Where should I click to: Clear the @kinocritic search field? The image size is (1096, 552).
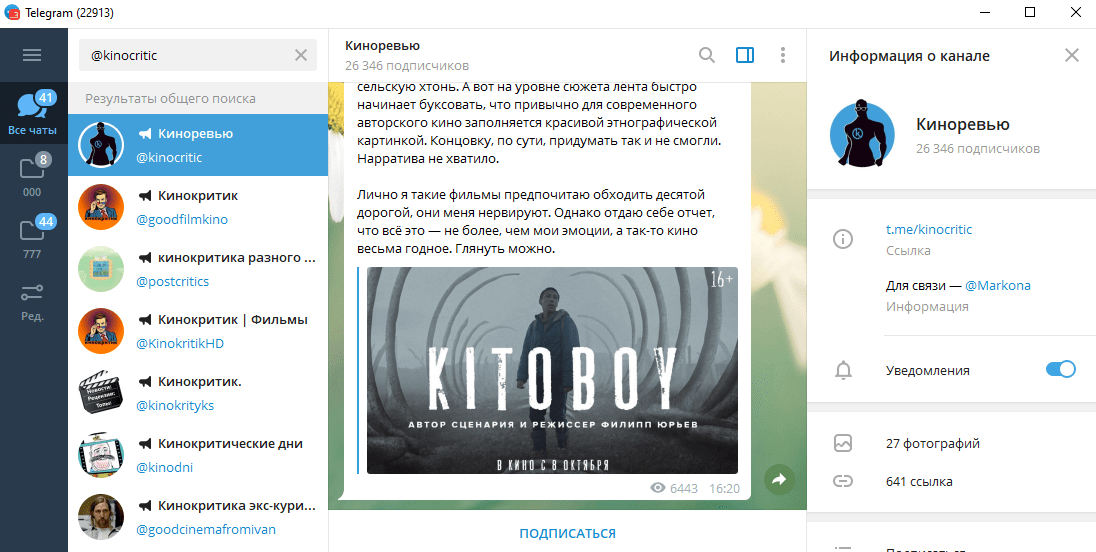(x=301, y=55)
